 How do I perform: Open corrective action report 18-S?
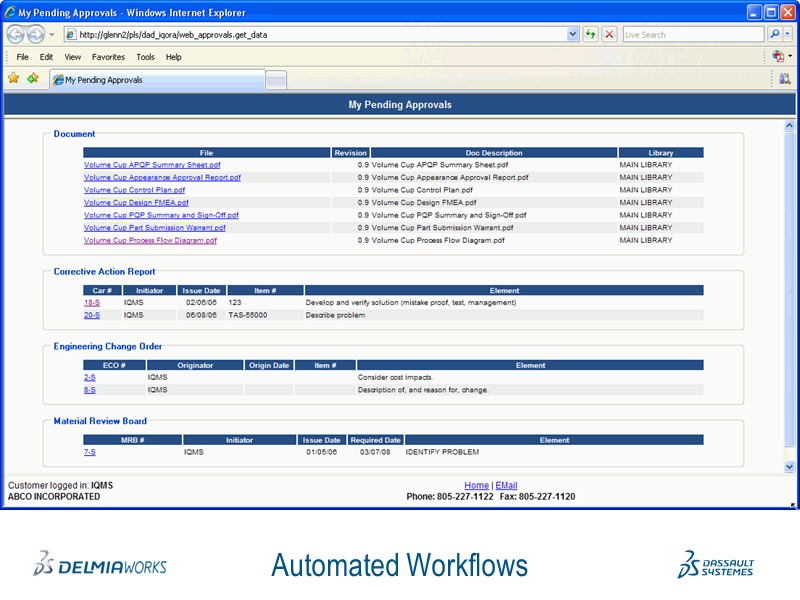point(92,302)
